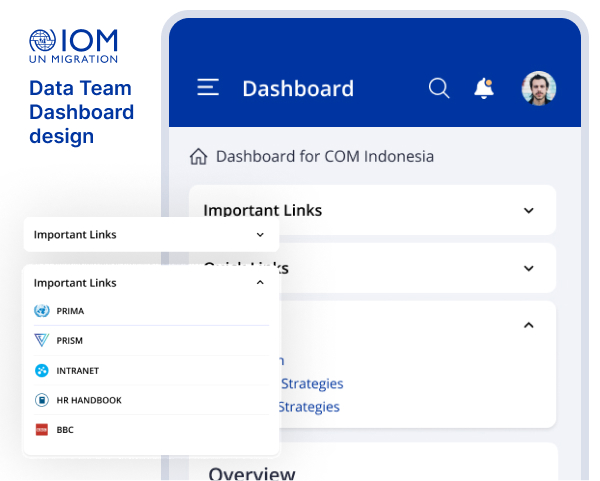Click the user profile avatar

(539, 88)
